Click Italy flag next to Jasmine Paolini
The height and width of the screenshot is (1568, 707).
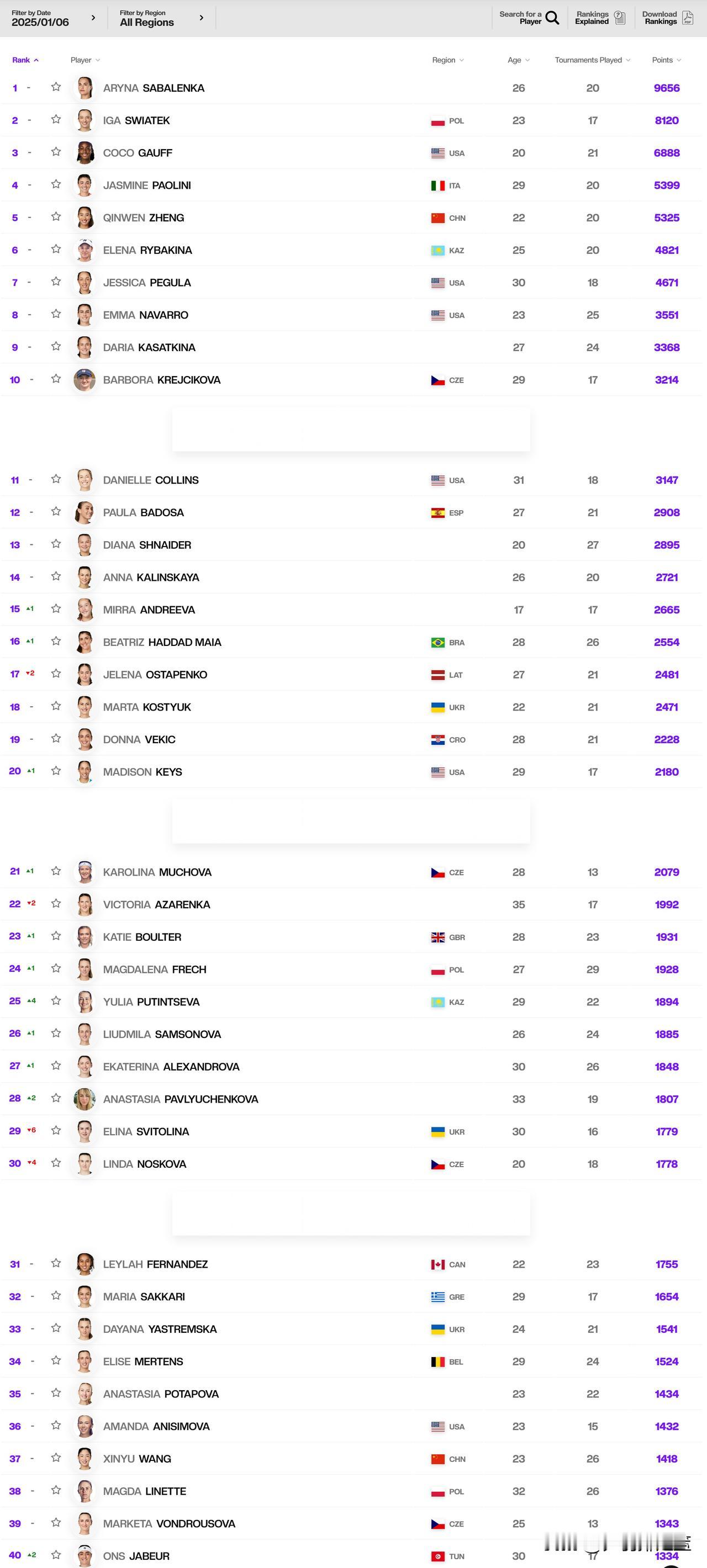click(438, 186)
